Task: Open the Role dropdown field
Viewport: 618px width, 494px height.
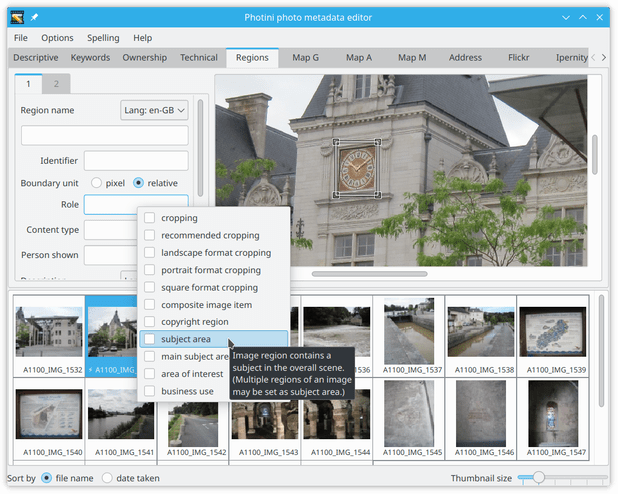Action: (x=136, y=204)
